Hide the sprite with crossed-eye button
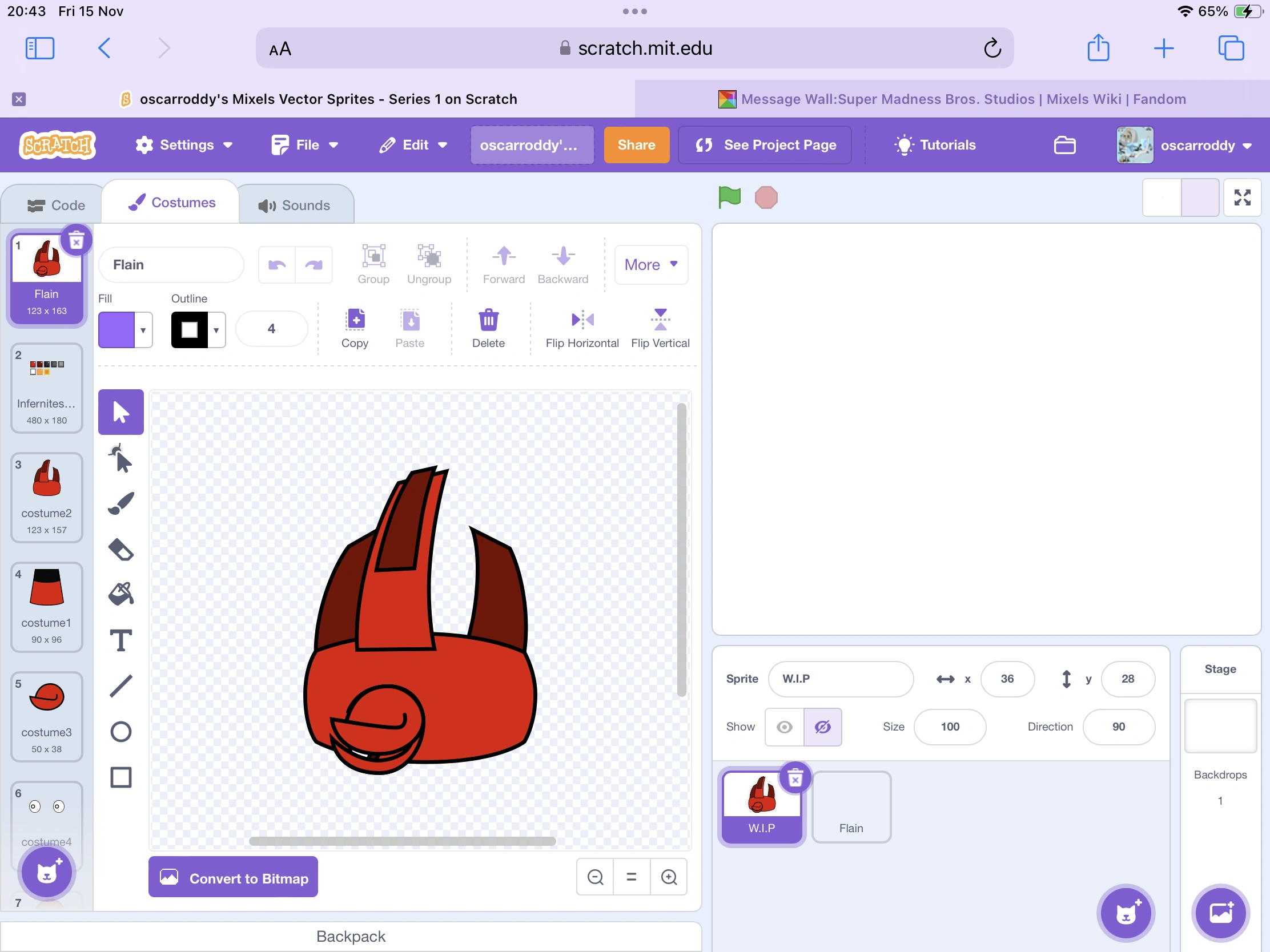Image resolution: width=1270 pixels, height=952 pixels. pos(822,727)
